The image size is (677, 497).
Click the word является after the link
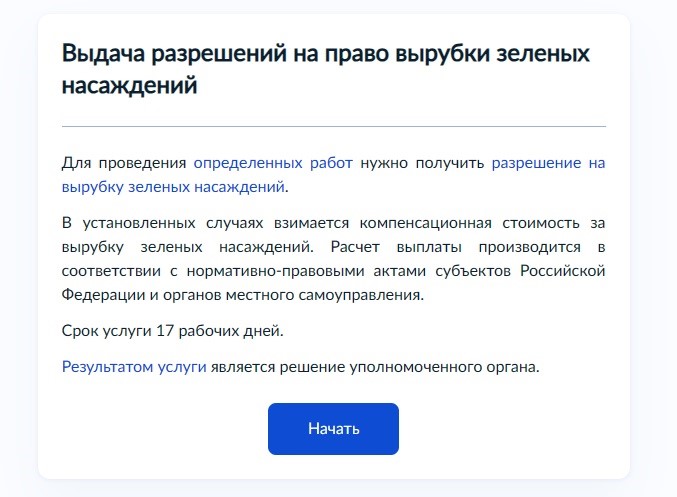click(x=243, y=367)
